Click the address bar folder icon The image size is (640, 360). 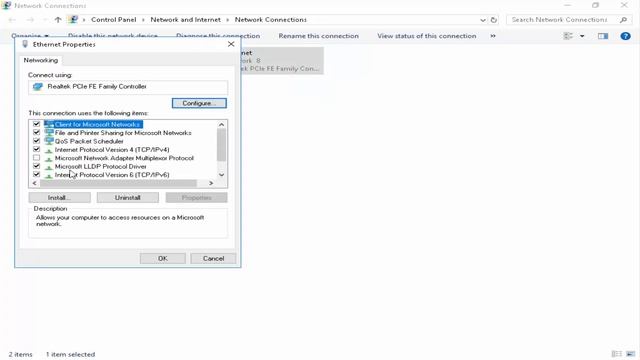[73, 19]
